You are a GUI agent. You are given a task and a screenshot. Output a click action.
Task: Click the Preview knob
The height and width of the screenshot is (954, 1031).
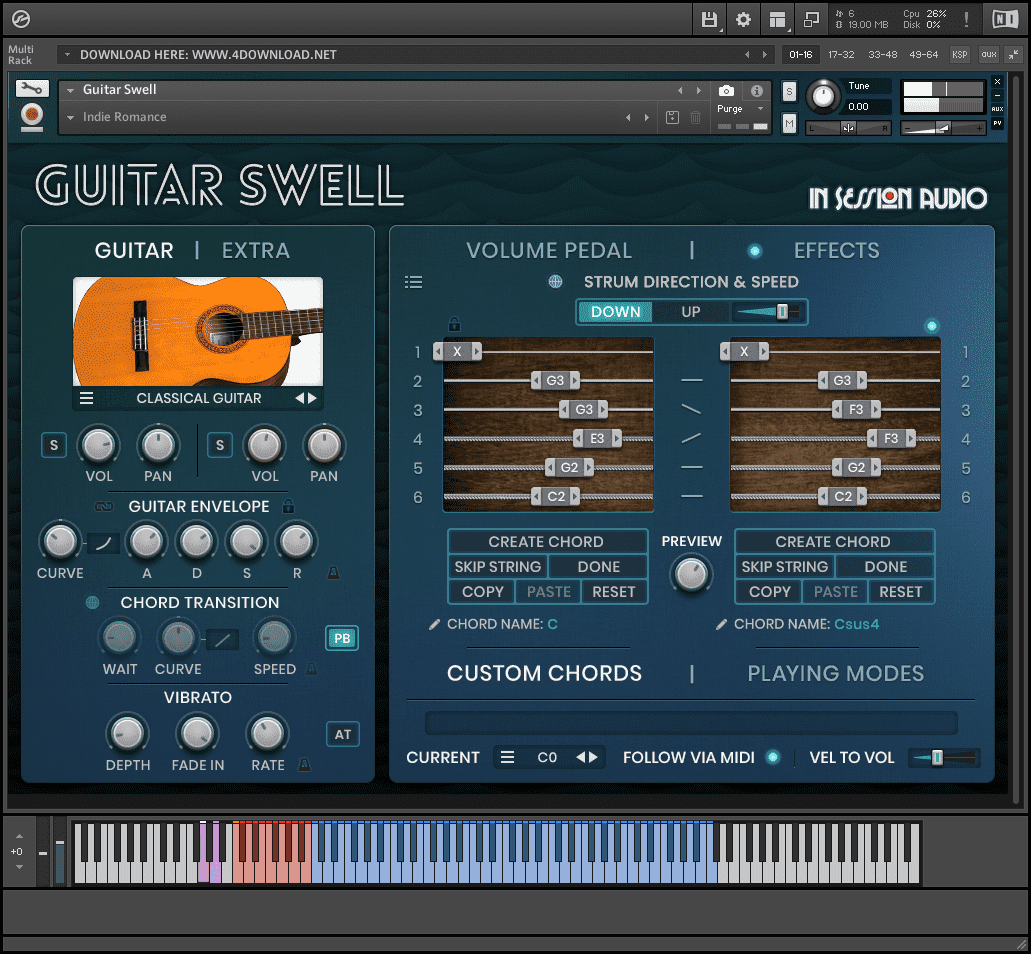pyautogui.click(x=691, y=574)
